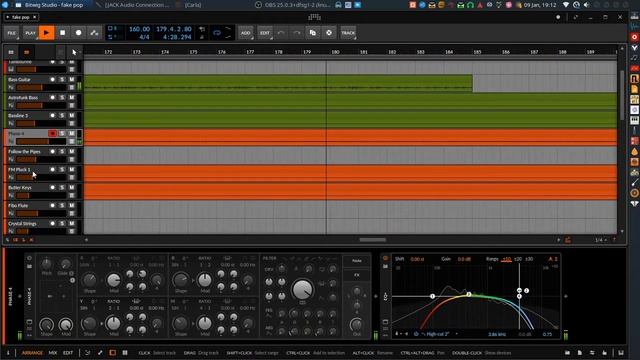Viewport: 640px width, 360px height.
Task: Open the EDIT menu in toolbar
Action: (x=265, y=33)
